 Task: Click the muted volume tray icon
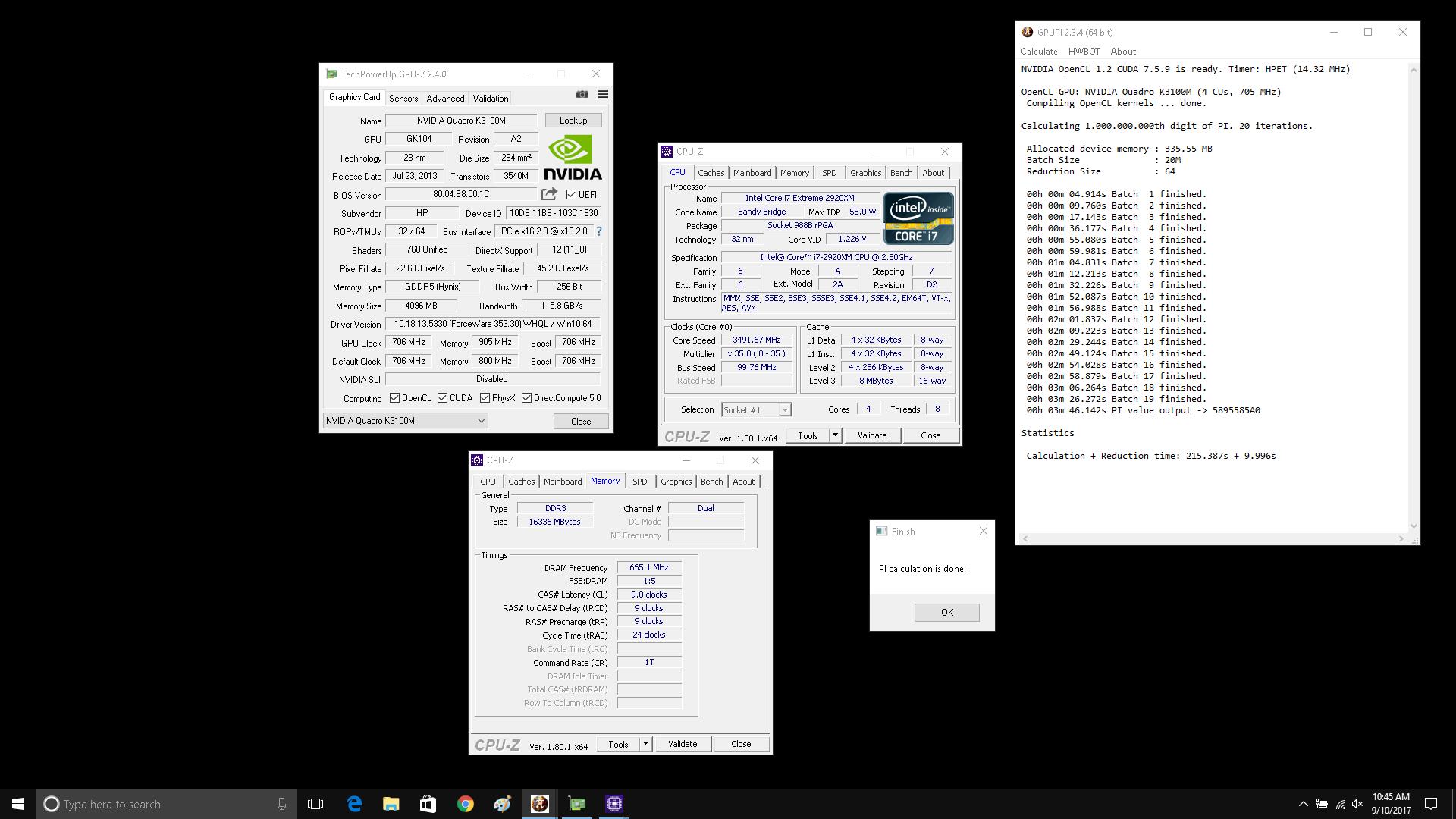[x=1357, y=804]
